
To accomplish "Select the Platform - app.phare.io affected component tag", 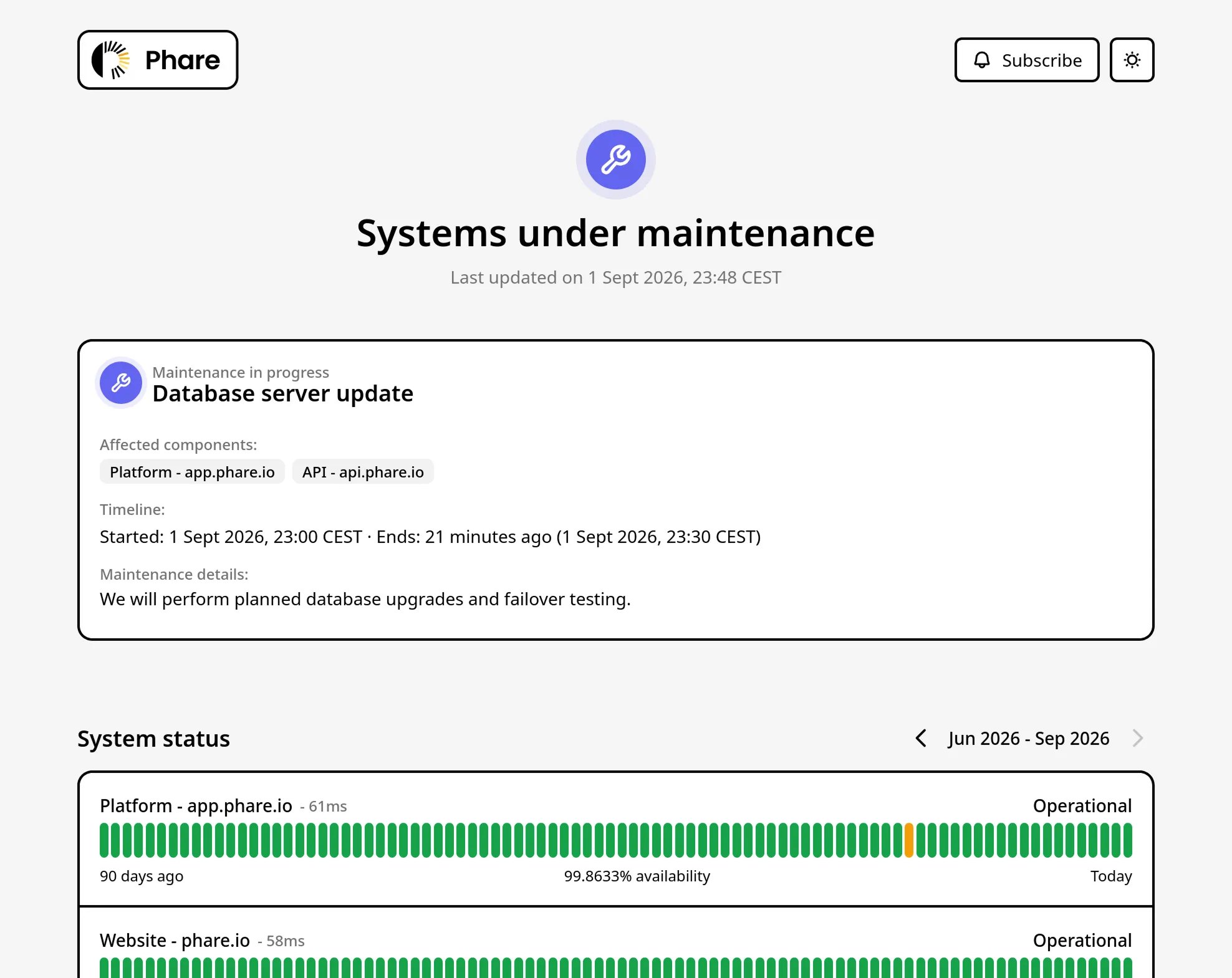I will 192,472.
